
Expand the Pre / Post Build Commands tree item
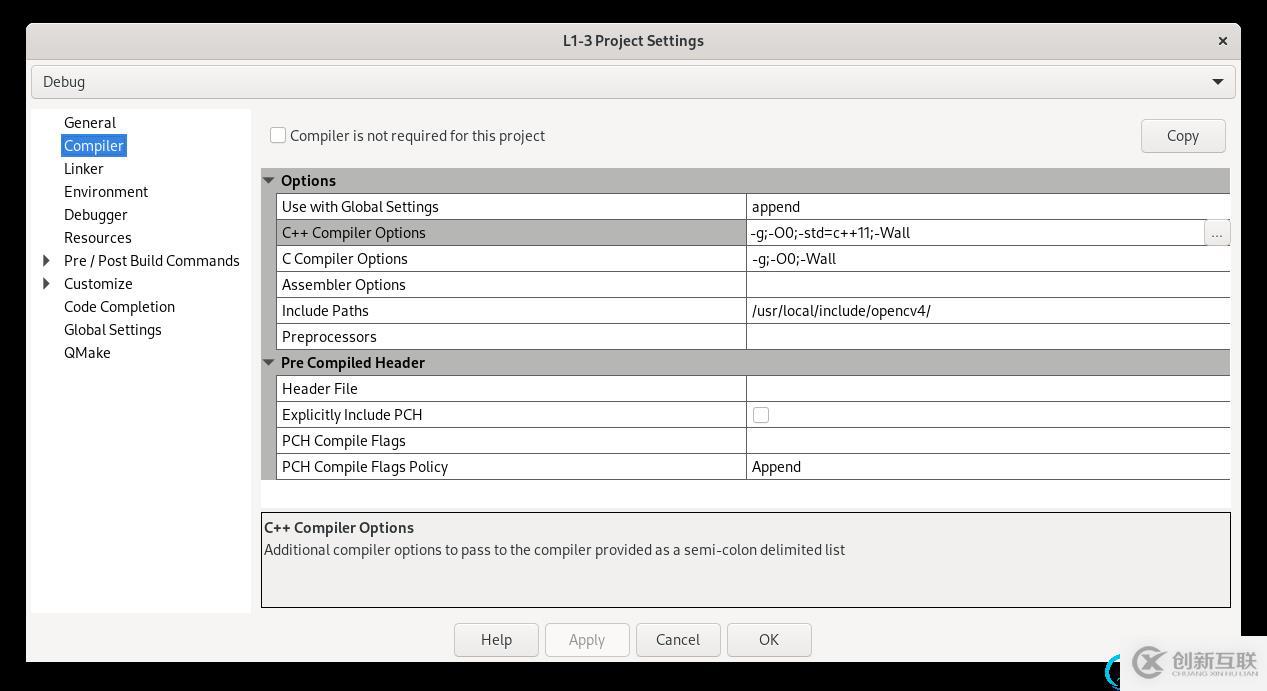(x=46, y=261)
